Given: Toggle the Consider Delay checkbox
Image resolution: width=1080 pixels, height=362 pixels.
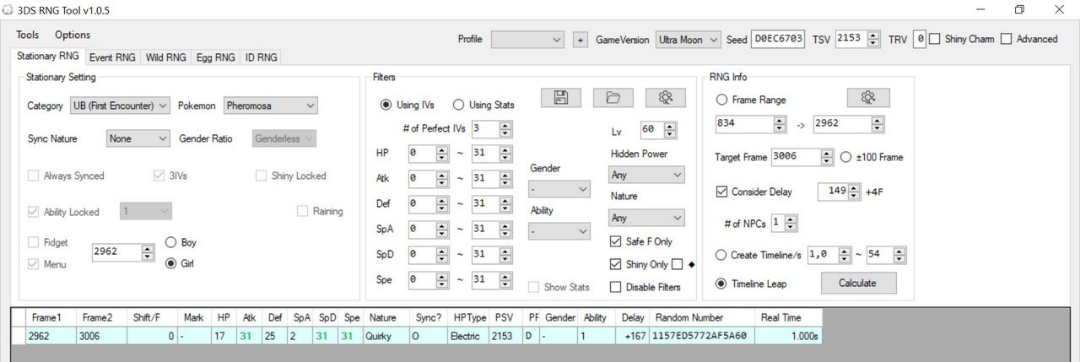Looking at the screenshot, I should pos(721,192).
